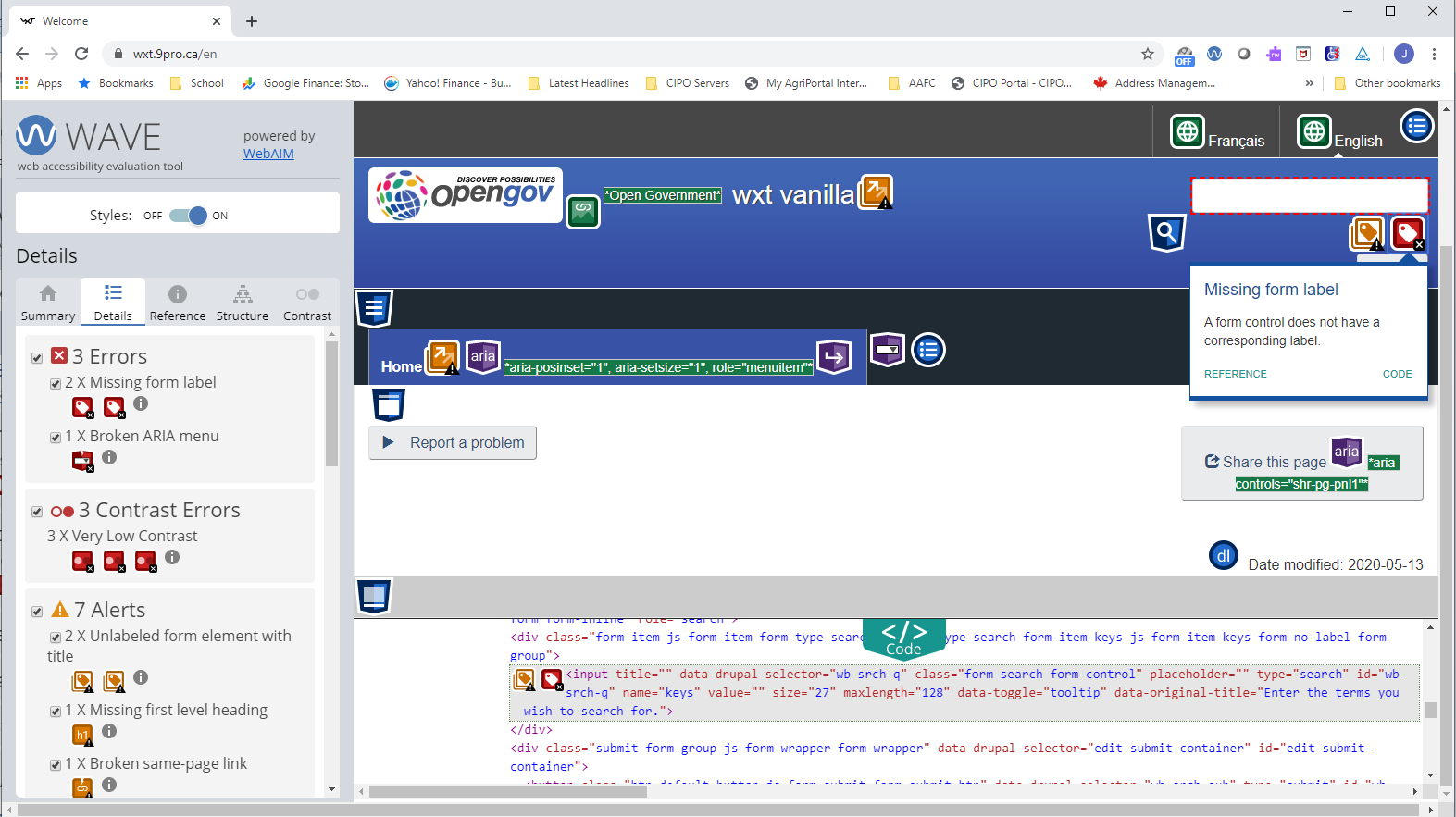Click the orange redundant link icon after wxt vanilla
This screenshot has height=817, width=1456.
876,192
